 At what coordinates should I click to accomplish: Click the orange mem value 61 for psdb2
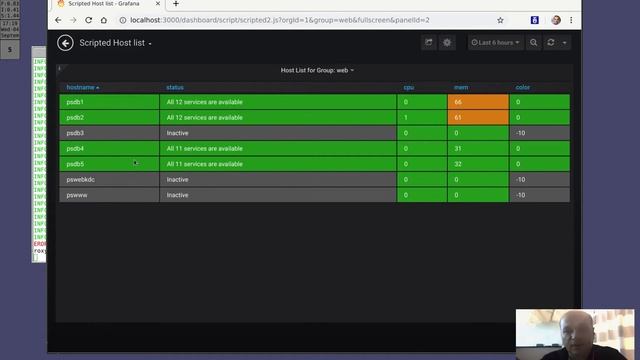478,118
